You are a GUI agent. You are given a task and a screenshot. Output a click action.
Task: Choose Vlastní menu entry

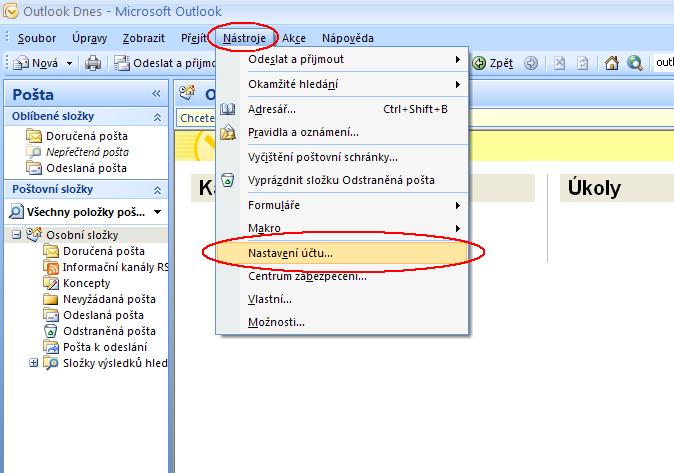(x=342, y=299)
